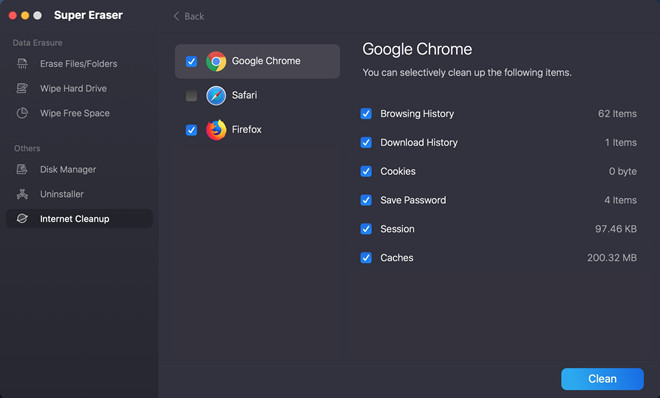Click the Internet Cleanup globe icon

point(22,219)
